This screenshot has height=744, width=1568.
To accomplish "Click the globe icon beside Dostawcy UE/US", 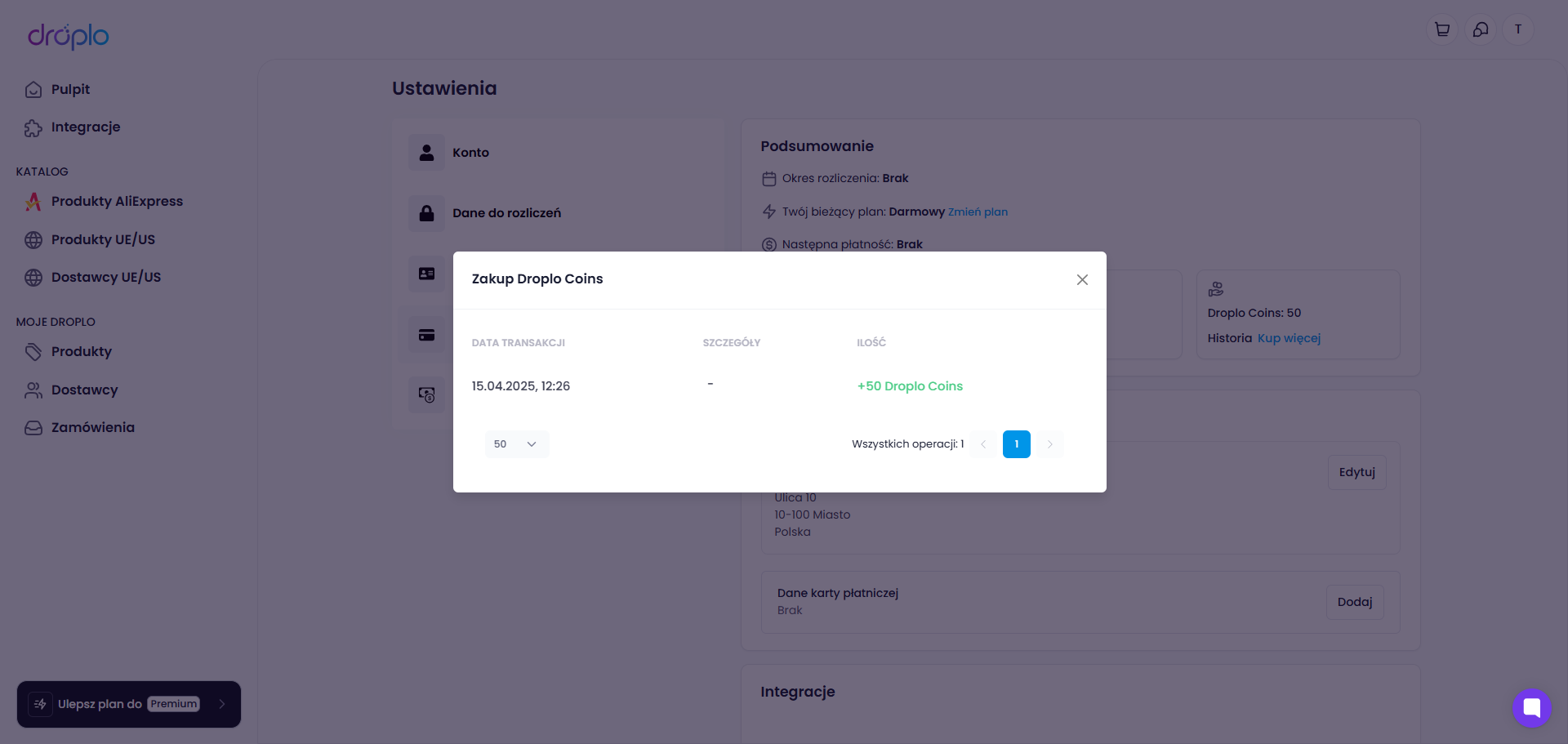I will coord(33,278).
